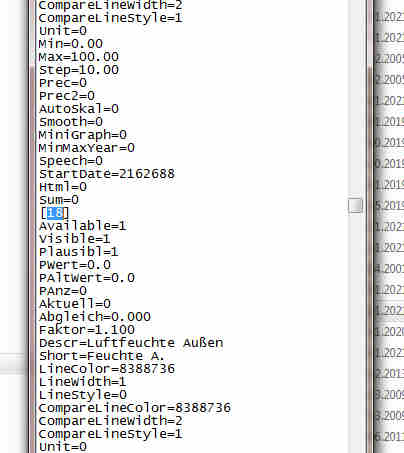The image size is (404, 453).
Task: Click the PAltWert=0.0 line
Action: (87, 278)
